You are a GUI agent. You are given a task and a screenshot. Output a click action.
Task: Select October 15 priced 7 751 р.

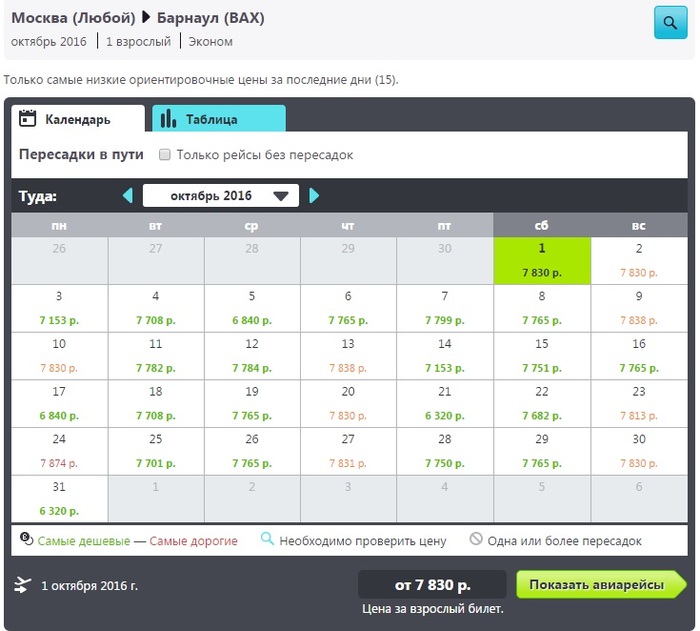542,356
